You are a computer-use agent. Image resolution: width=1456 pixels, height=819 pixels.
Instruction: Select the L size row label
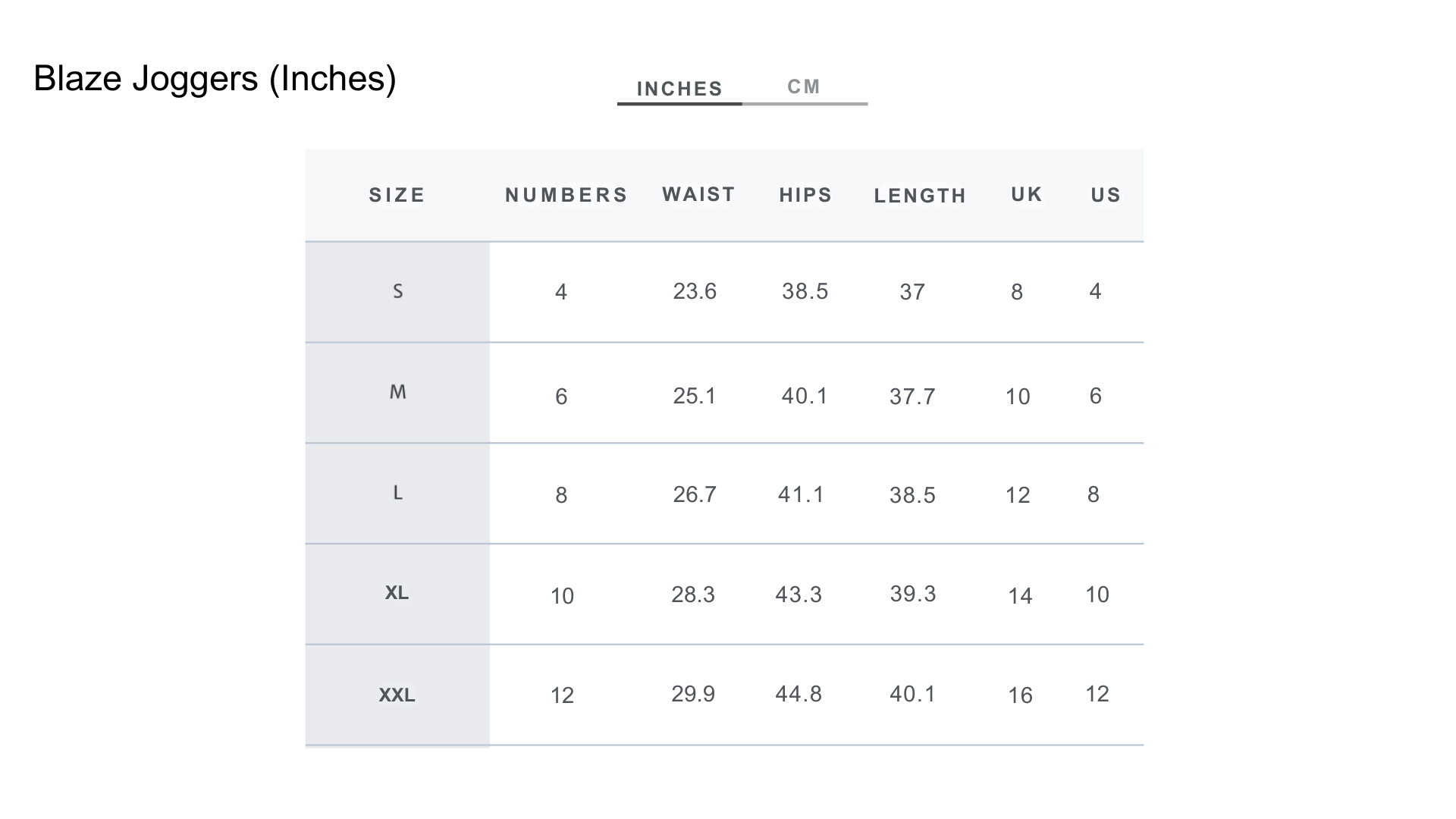[x=397, y=493]
